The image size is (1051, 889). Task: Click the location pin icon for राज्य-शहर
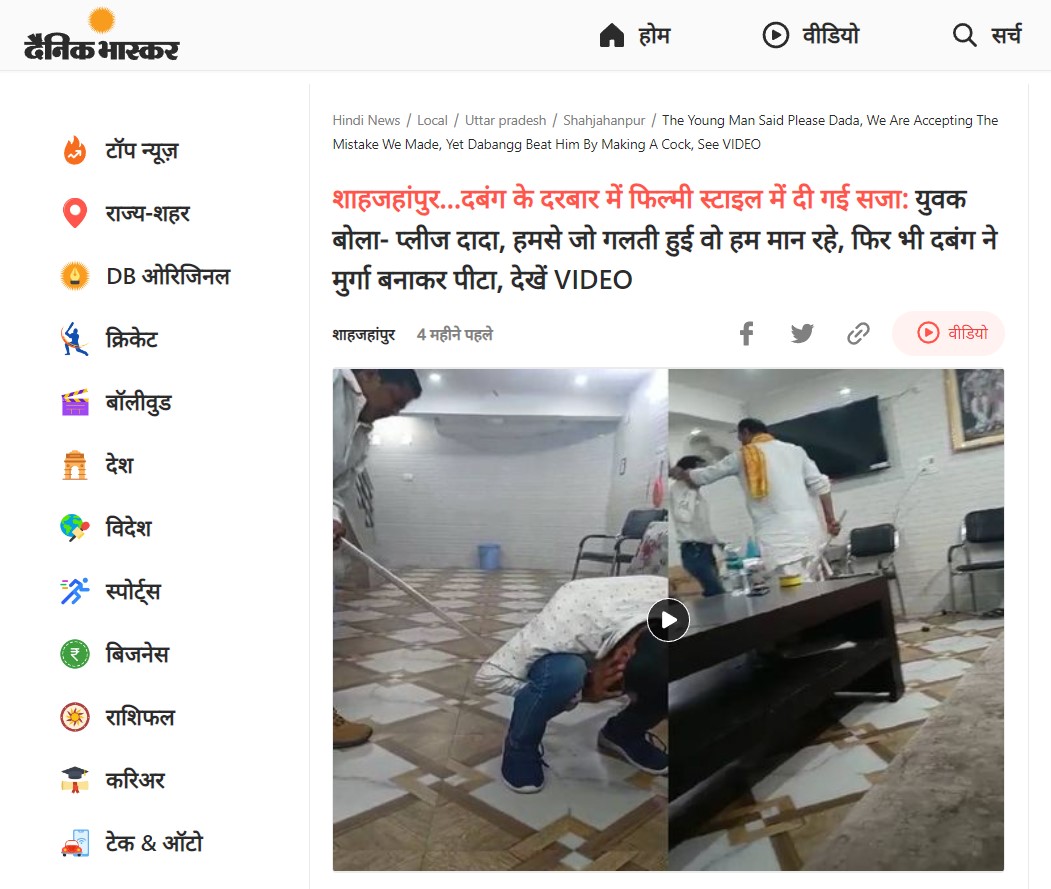(75, 213)
